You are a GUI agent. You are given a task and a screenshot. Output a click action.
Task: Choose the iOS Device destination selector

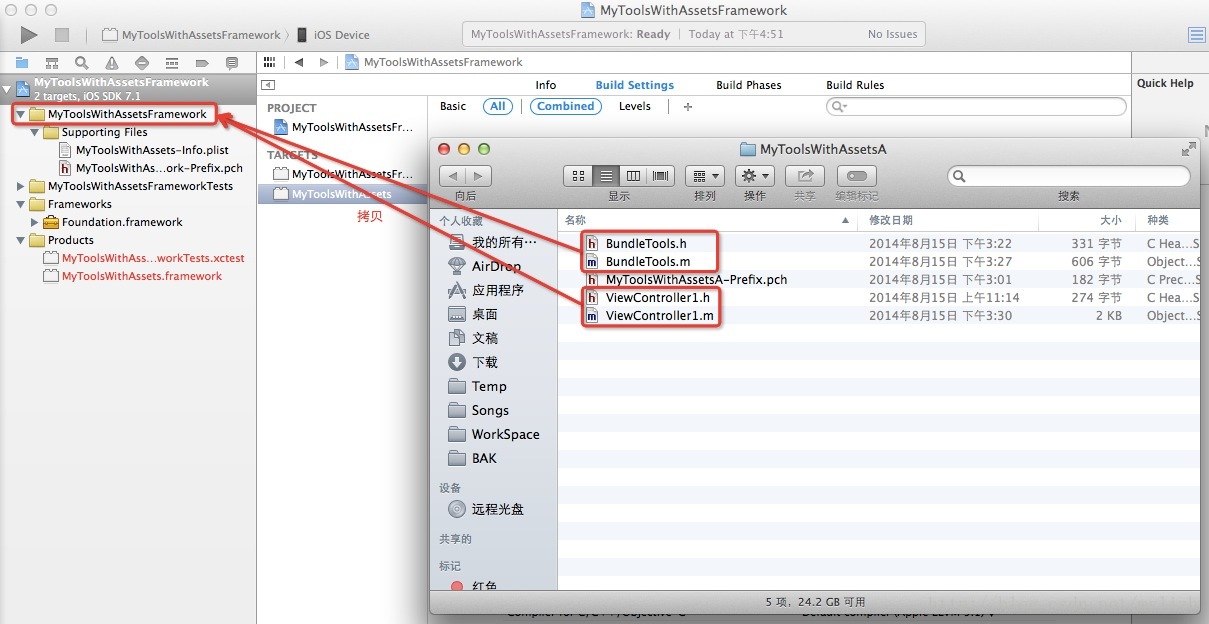pos(333,35)
